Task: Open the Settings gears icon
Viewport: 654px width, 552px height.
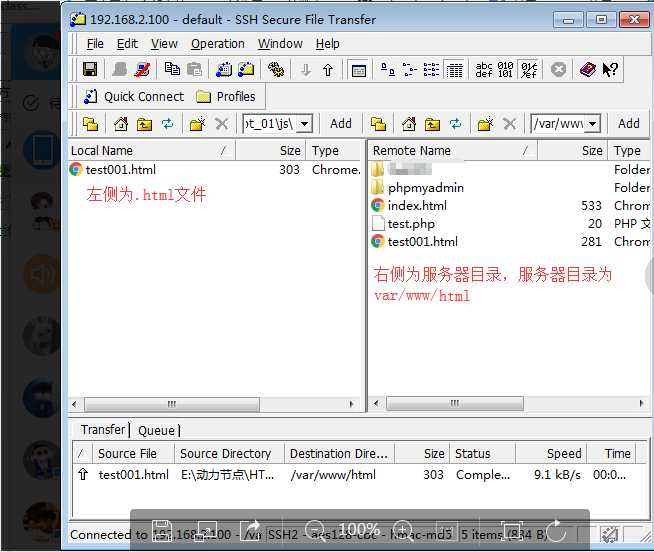Action: (x=276, y=69)
